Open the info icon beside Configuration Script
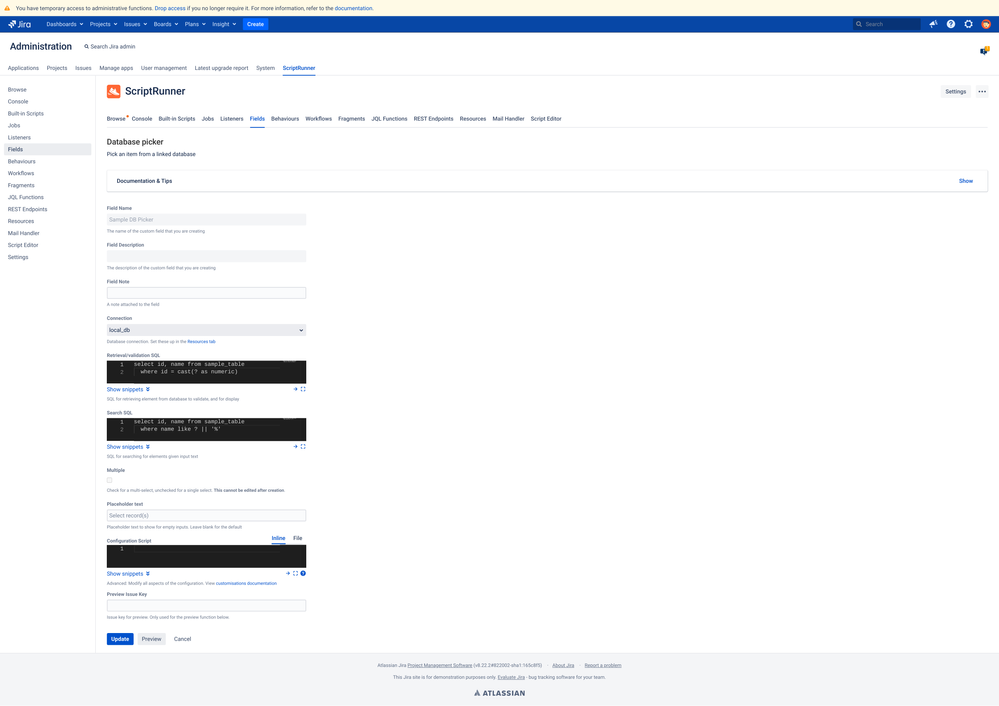This screenshot has height=706, width=999. point(302,573)
